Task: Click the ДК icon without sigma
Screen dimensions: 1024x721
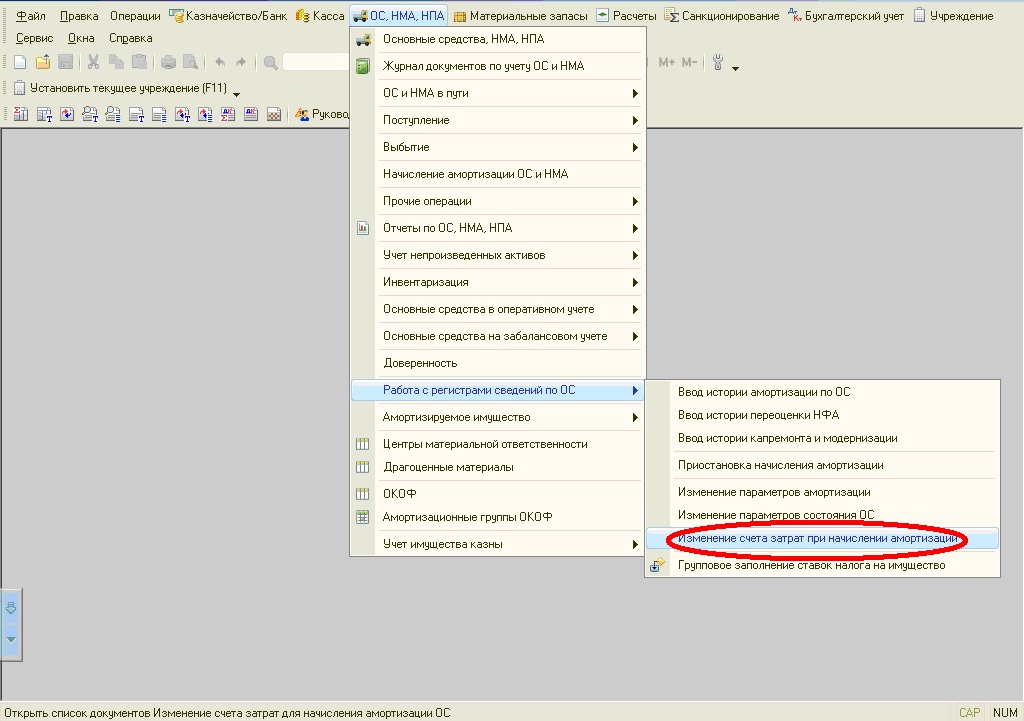Action: 251,114
